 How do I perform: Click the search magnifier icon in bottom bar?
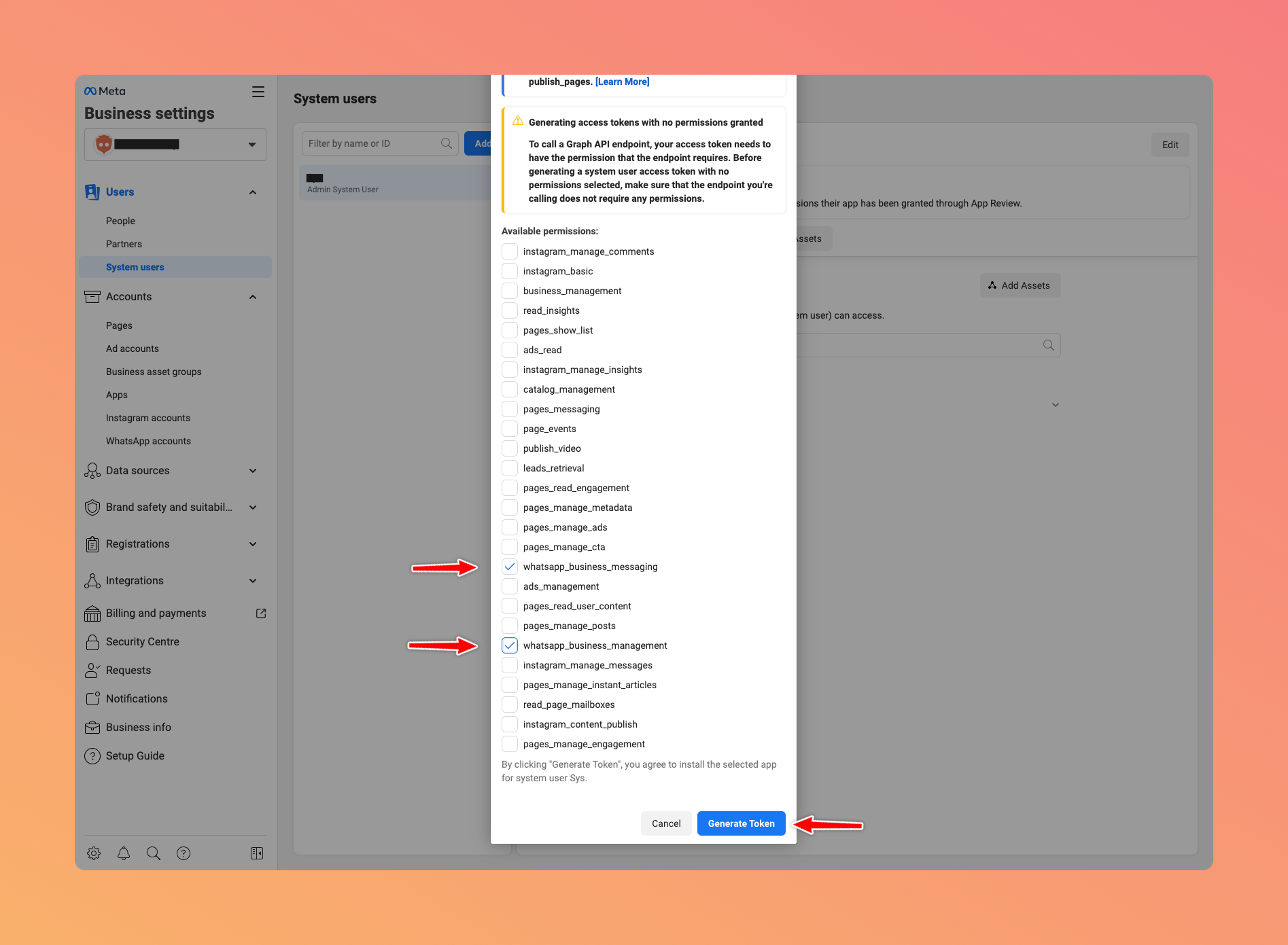tap(154, 853)
